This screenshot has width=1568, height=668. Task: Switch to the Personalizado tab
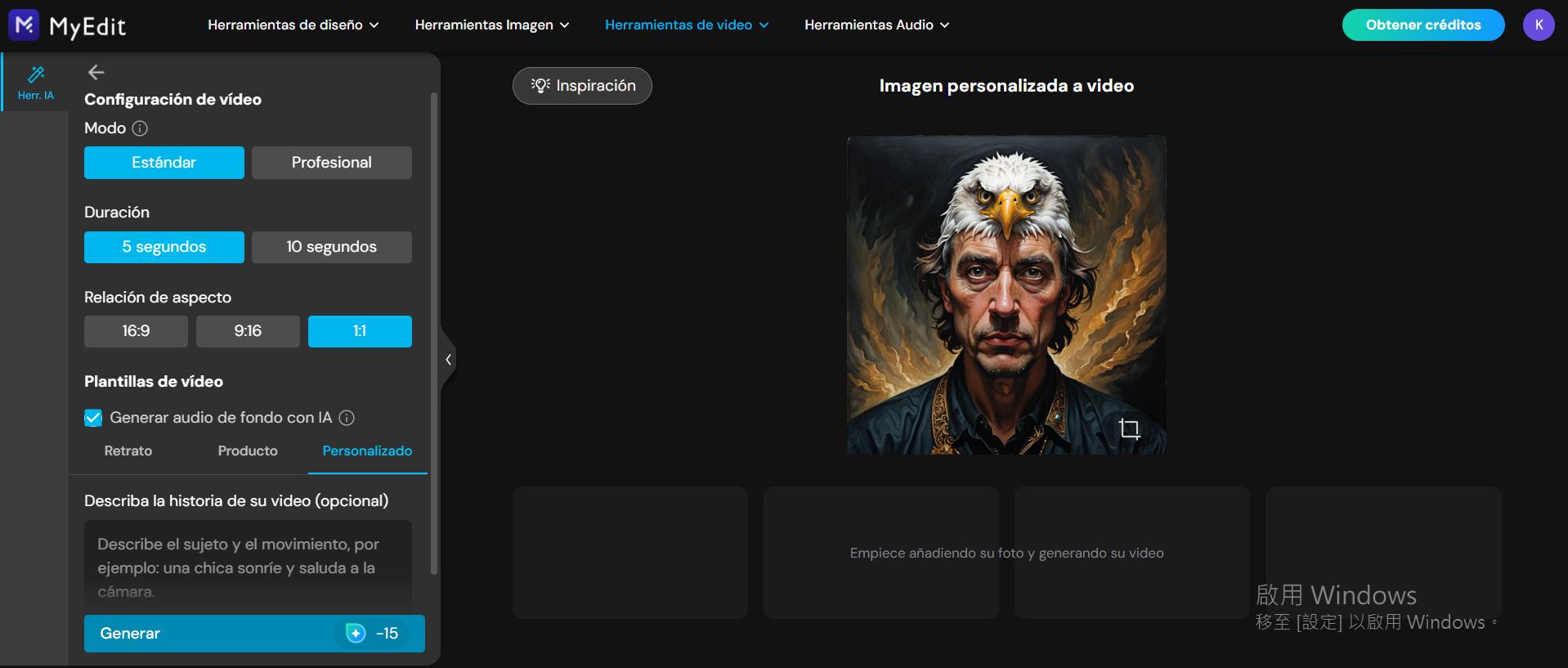[x=367, y=451]
